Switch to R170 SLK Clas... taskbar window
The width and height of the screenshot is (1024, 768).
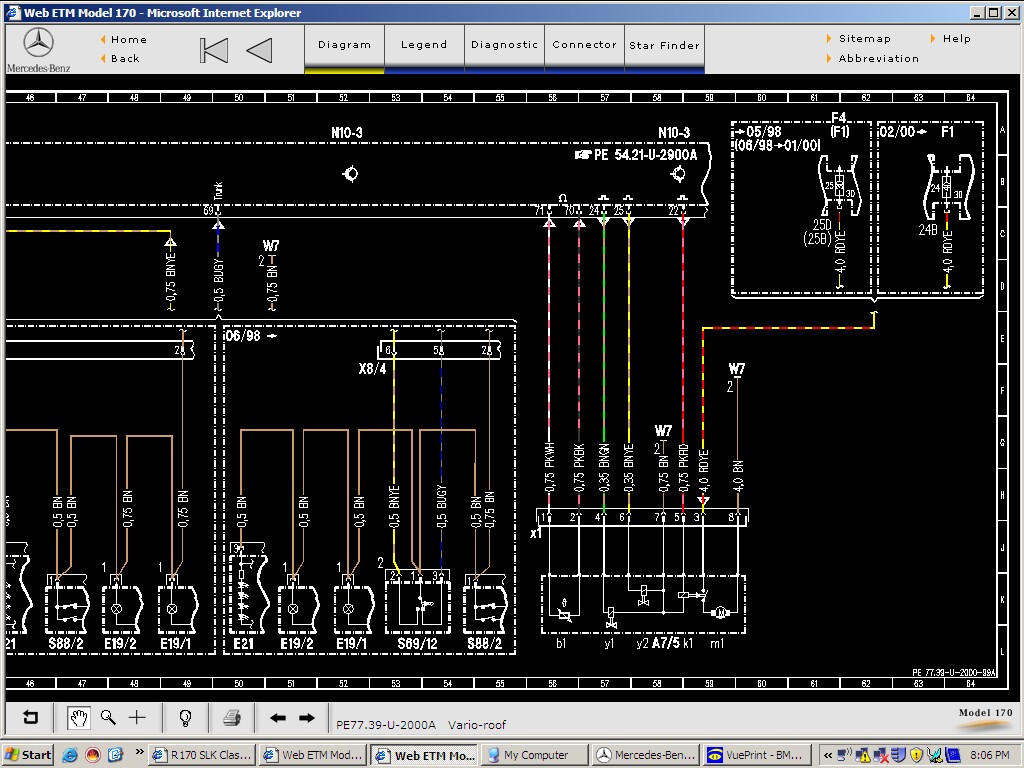[x=202, y=755]
